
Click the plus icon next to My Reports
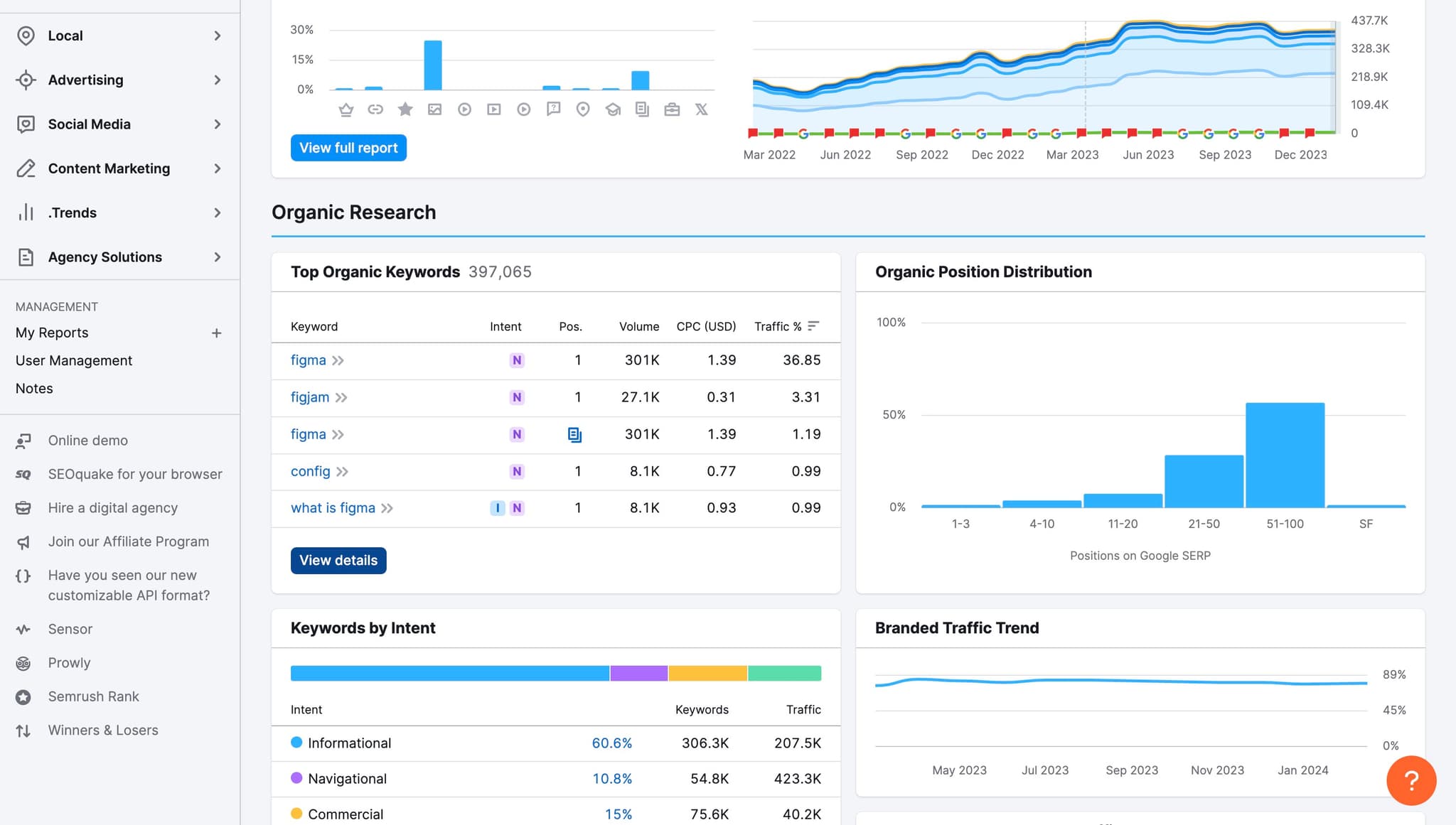coord(216,333)
